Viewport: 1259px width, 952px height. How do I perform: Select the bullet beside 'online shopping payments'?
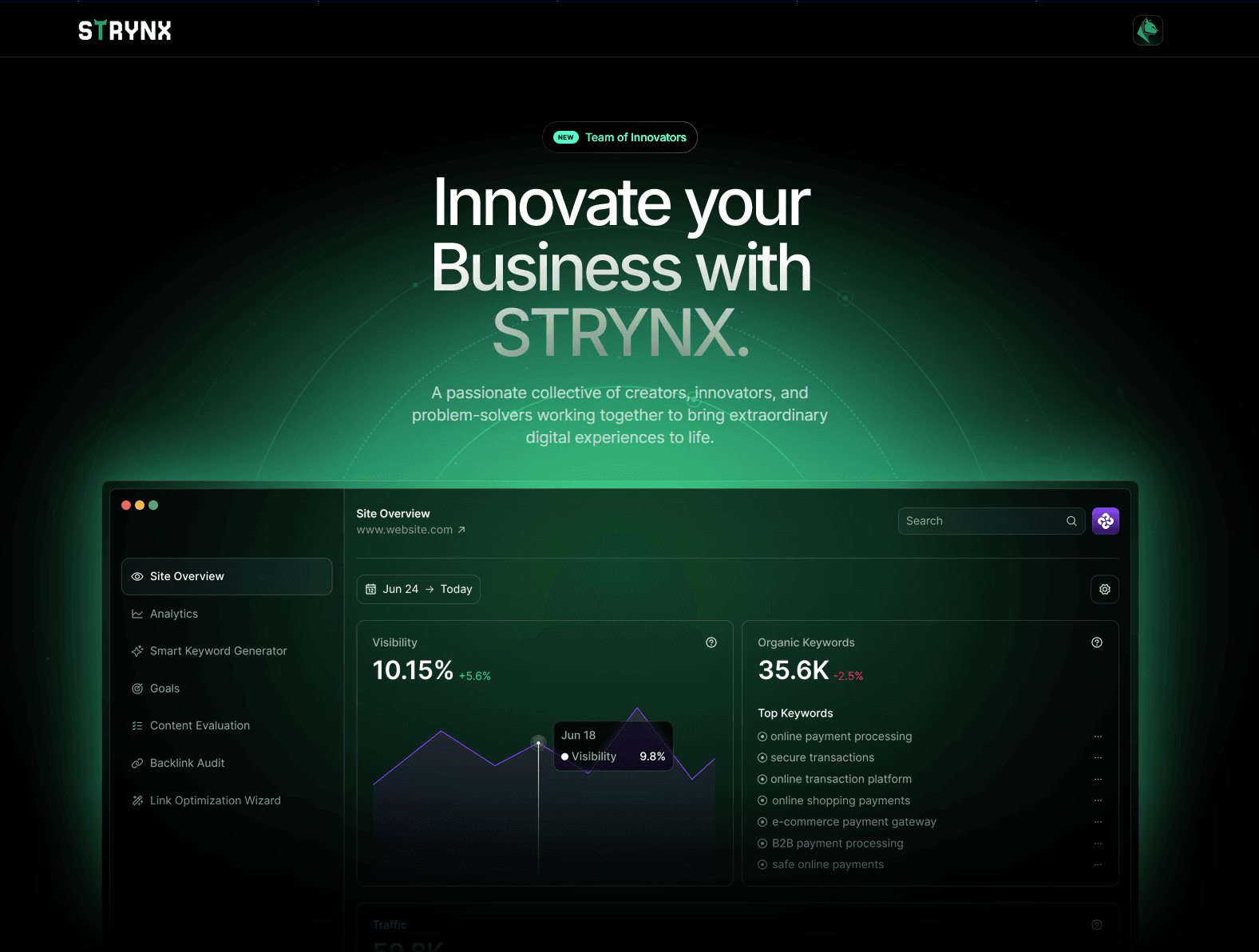(762, 800)
